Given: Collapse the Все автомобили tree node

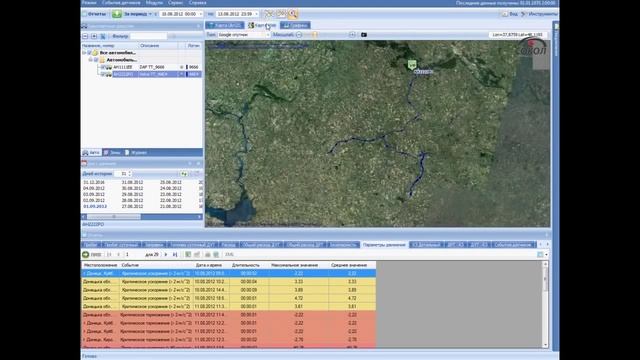Looking at the screenshot, I should (x=84, y=53).
